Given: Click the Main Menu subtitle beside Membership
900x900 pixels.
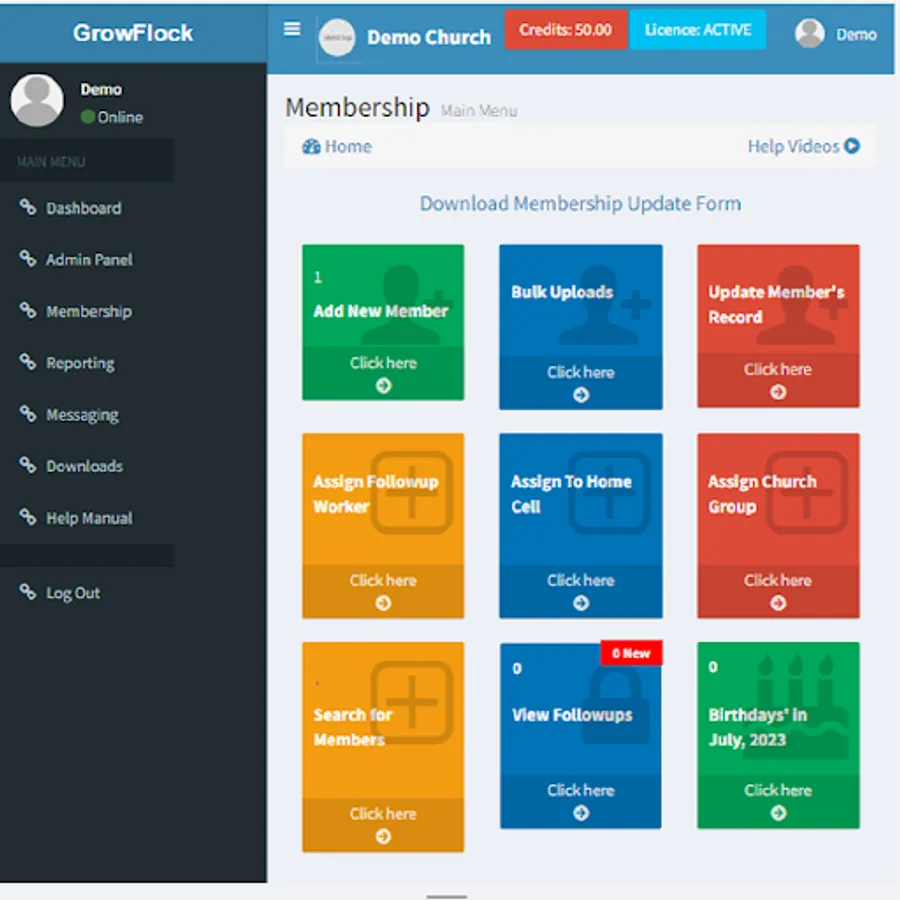Looking at the screenshot, I should 479,111.
